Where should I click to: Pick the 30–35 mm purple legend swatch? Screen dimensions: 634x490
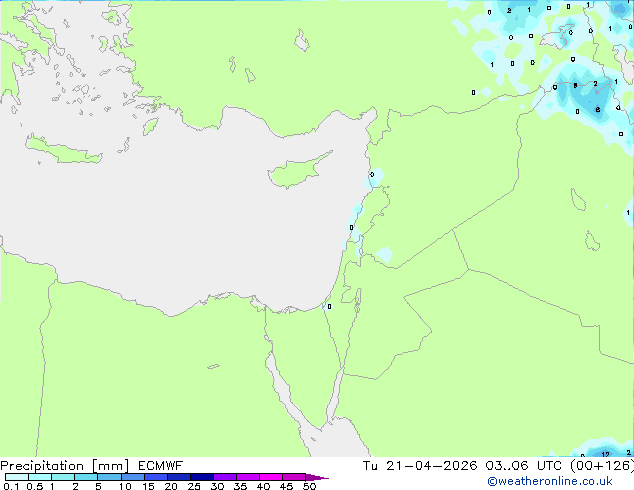coord(224,477)
